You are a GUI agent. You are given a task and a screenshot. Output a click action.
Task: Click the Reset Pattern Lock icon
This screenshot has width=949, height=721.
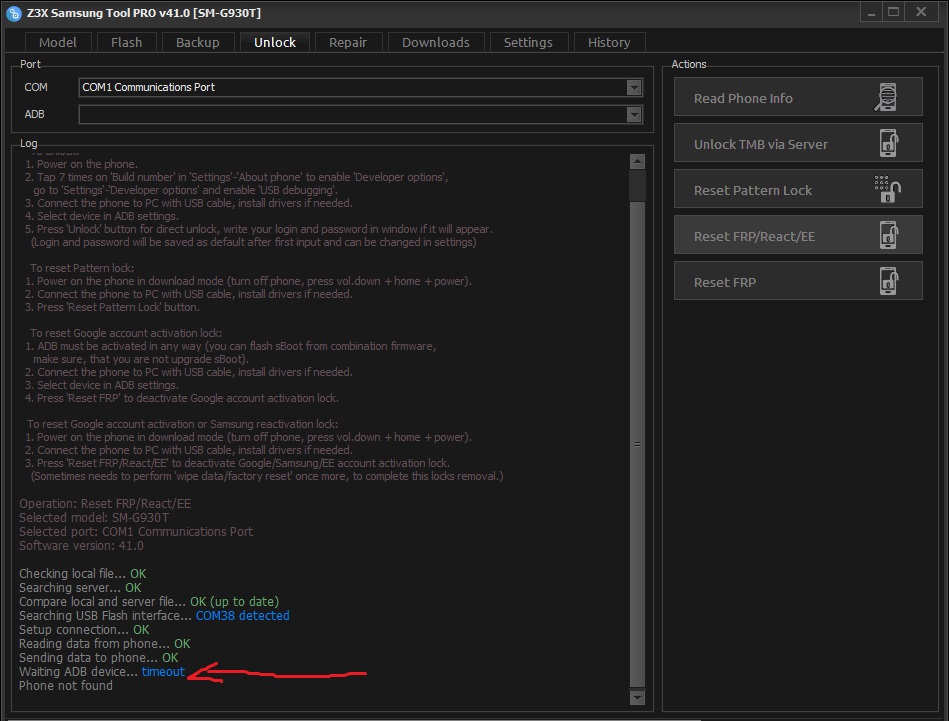(x=888, y=189)
